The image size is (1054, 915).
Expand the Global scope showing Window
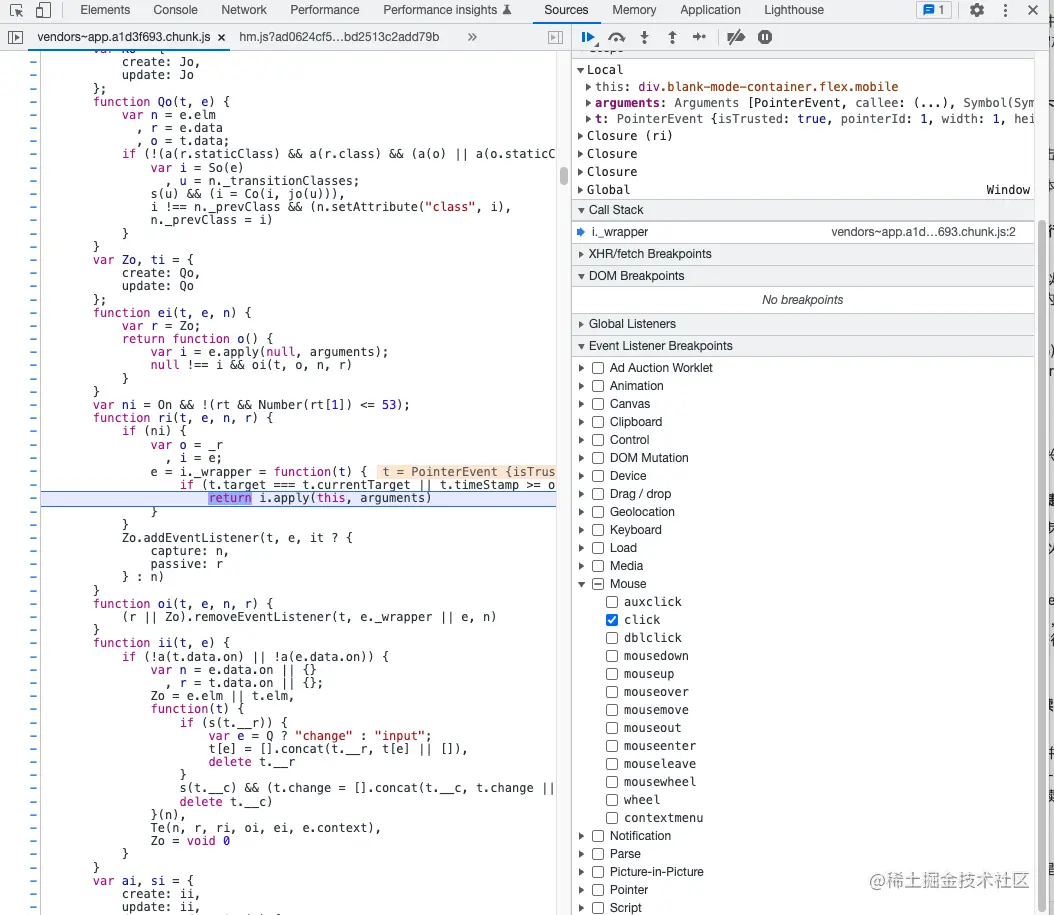581,190
